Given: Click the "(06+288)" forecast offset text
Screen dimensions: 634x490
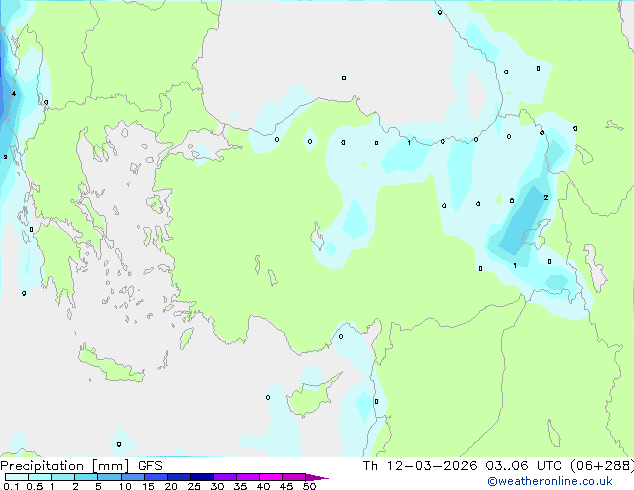Looking at the screenshot, I should (x=602, y=466).
